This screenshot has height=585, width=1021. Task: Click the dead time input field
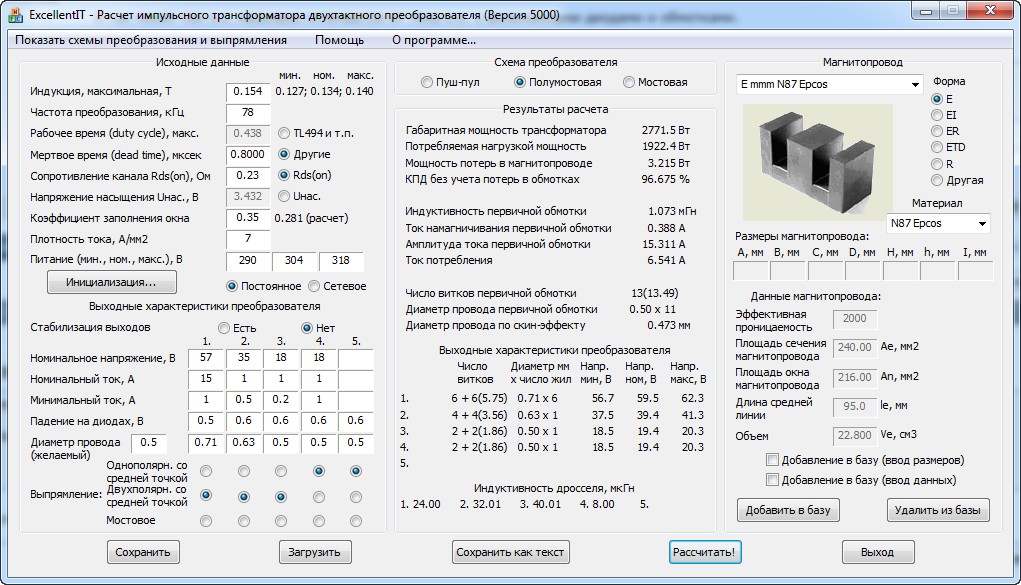pos(248,154)
